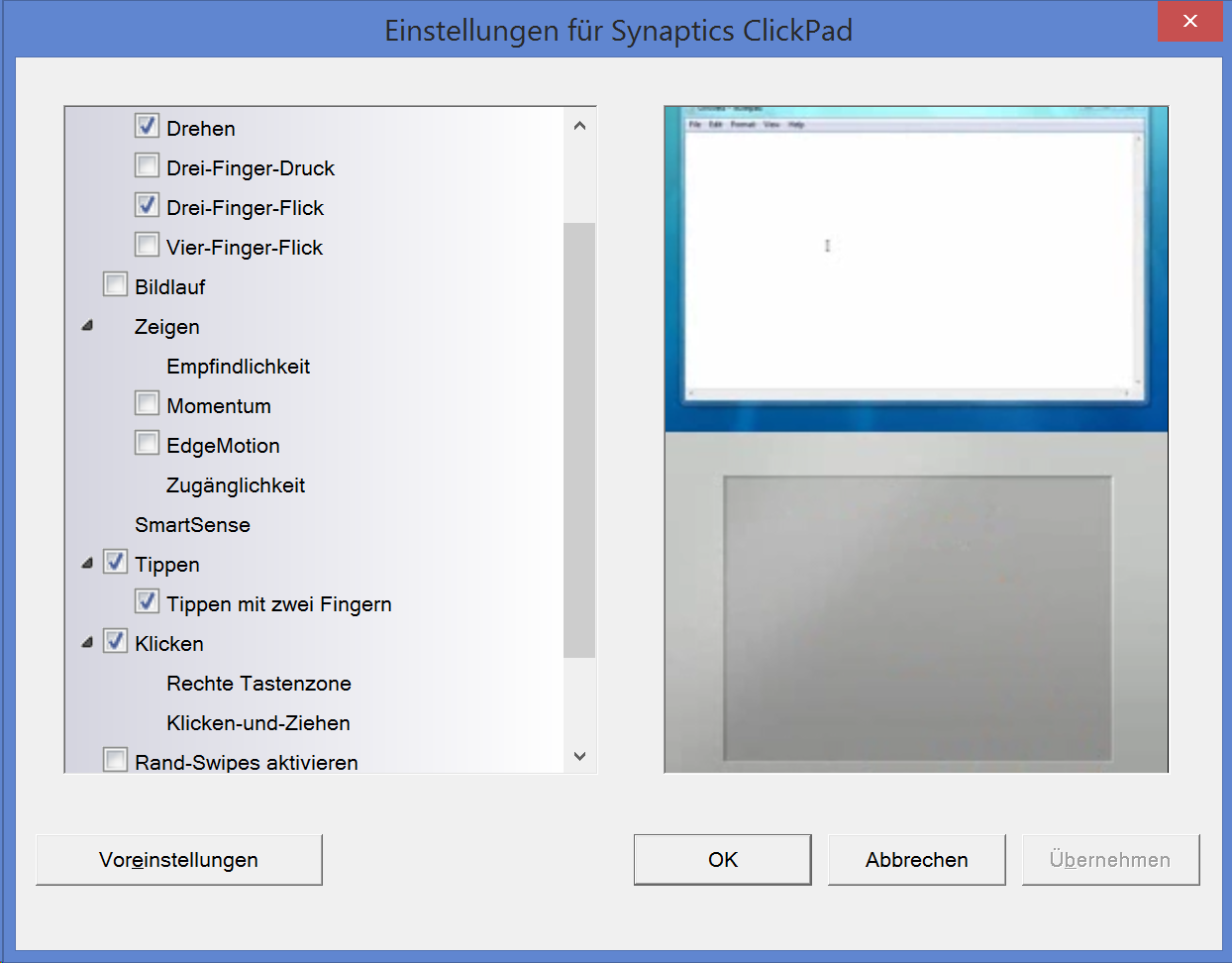Select the Zeigen label in tree
1232x963 pixels.
coord(166,327)
